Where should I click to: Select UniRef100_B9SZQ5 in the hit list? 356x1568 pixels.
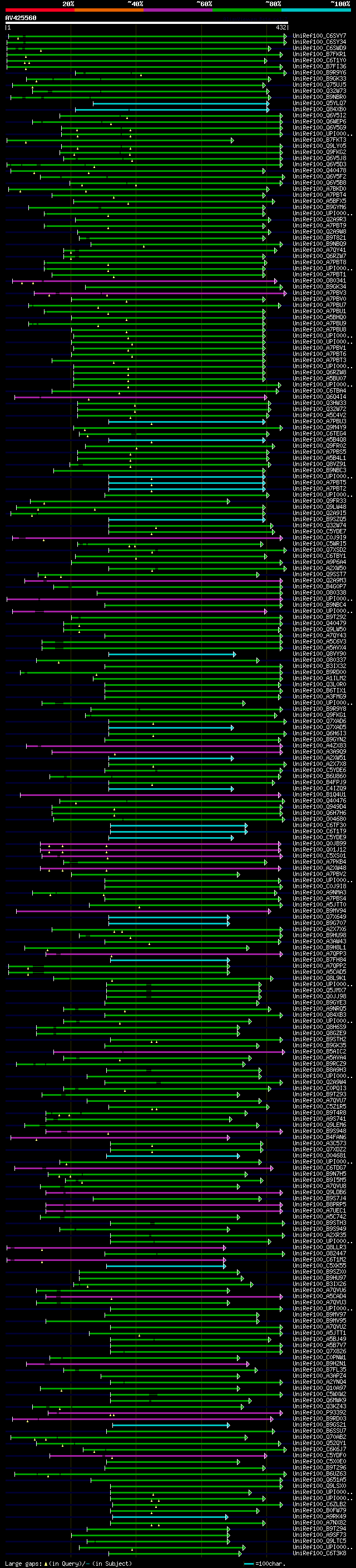pyautogui.click(x=319, y=519)
